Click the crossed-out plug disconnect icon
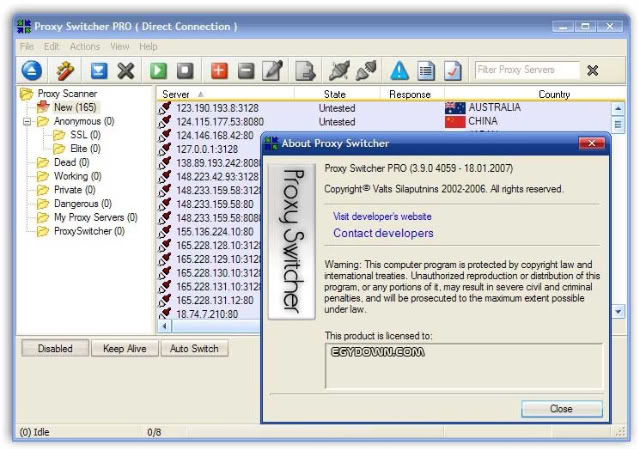Viewport: 638px width, 449px height. pos(339,70)
